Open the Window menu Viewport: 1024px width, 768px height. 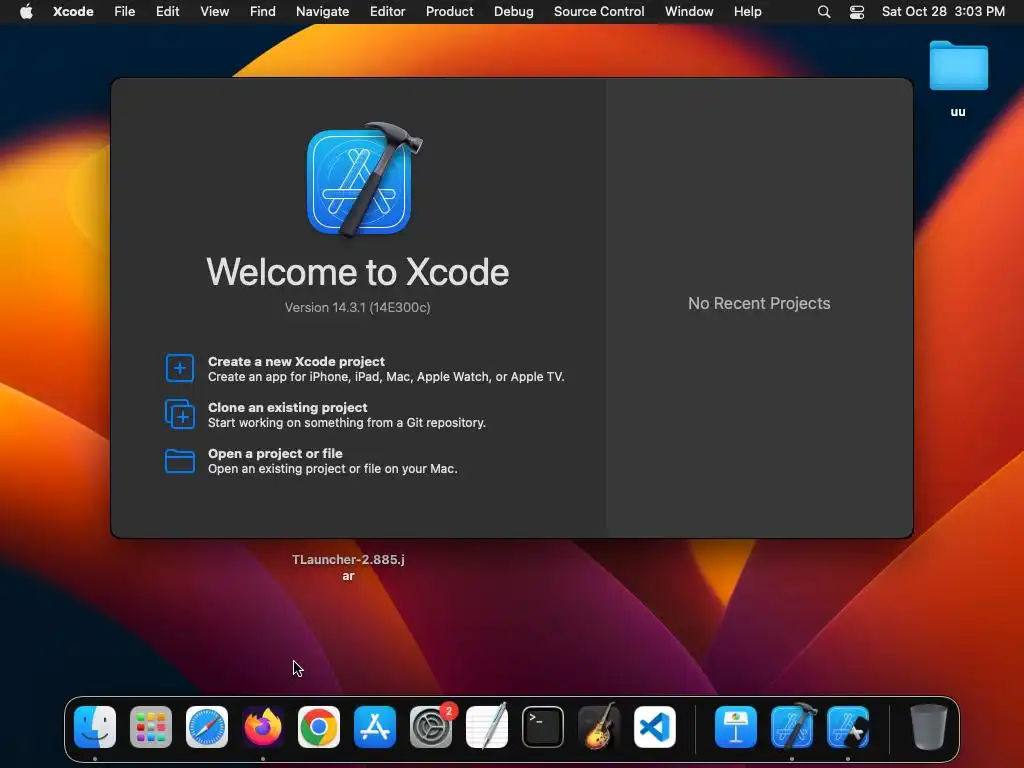click(689, 11)
